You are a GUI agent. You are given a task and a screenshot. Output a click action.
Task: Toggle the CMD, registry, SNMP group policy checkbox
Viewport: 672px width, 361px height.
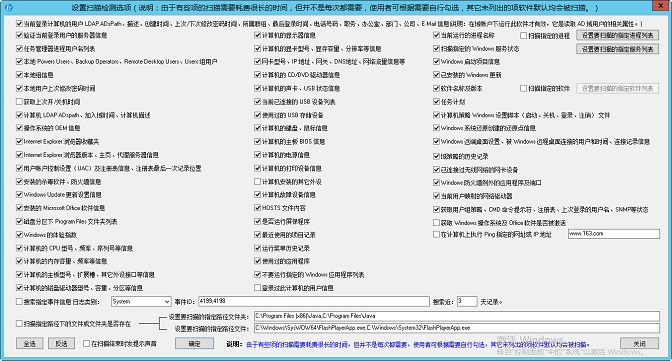pos(436,210)
